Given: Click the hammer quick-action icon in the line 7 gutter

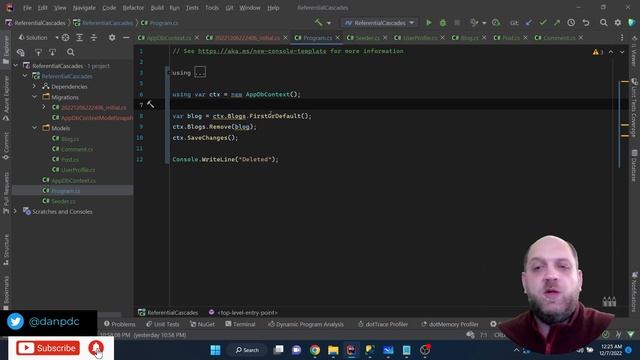Looking at the screenshot, I should coord(151,104).
